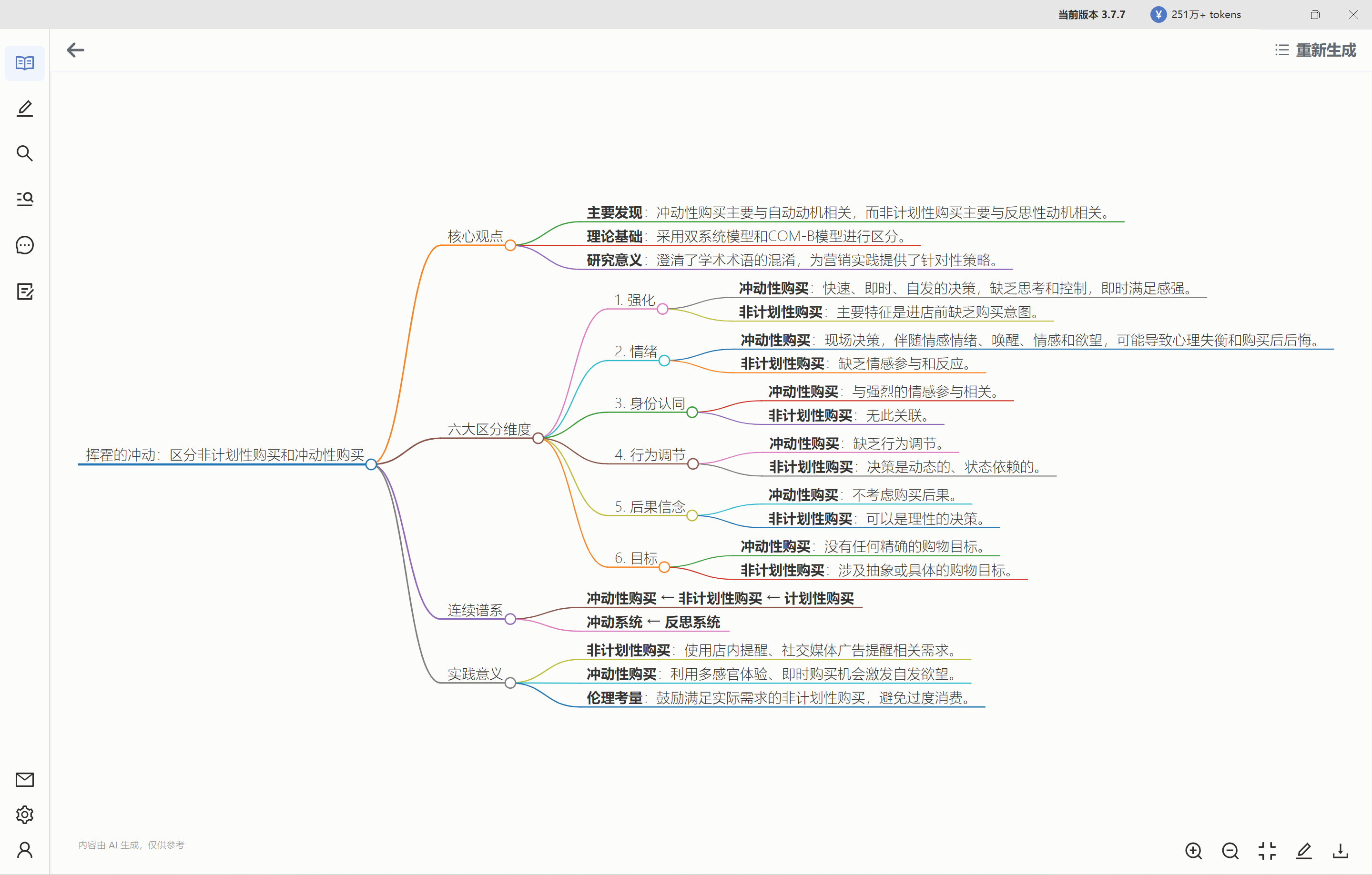Open the mail envelope sidebar icon
1372x875 pixels.
pos(24,779)
